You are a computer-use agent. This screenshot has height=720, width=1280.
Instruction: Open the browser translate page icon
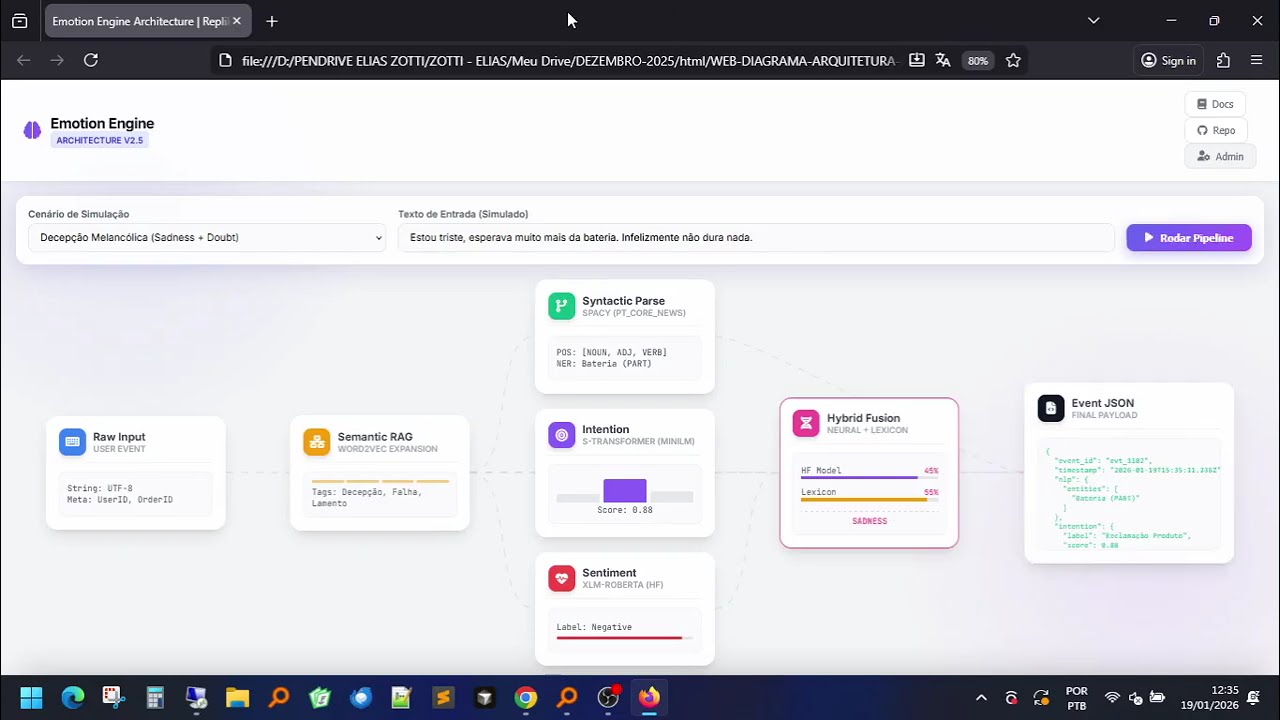[x=943, y=60]
